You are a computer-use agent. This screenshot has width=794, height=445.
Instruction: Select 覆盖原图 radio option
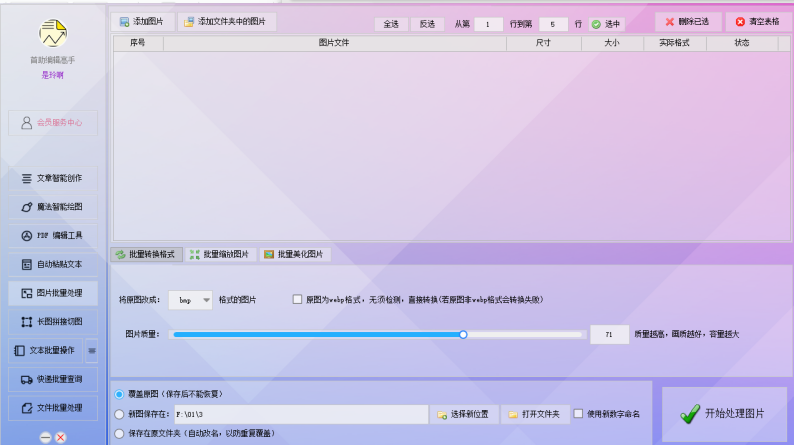119,394
